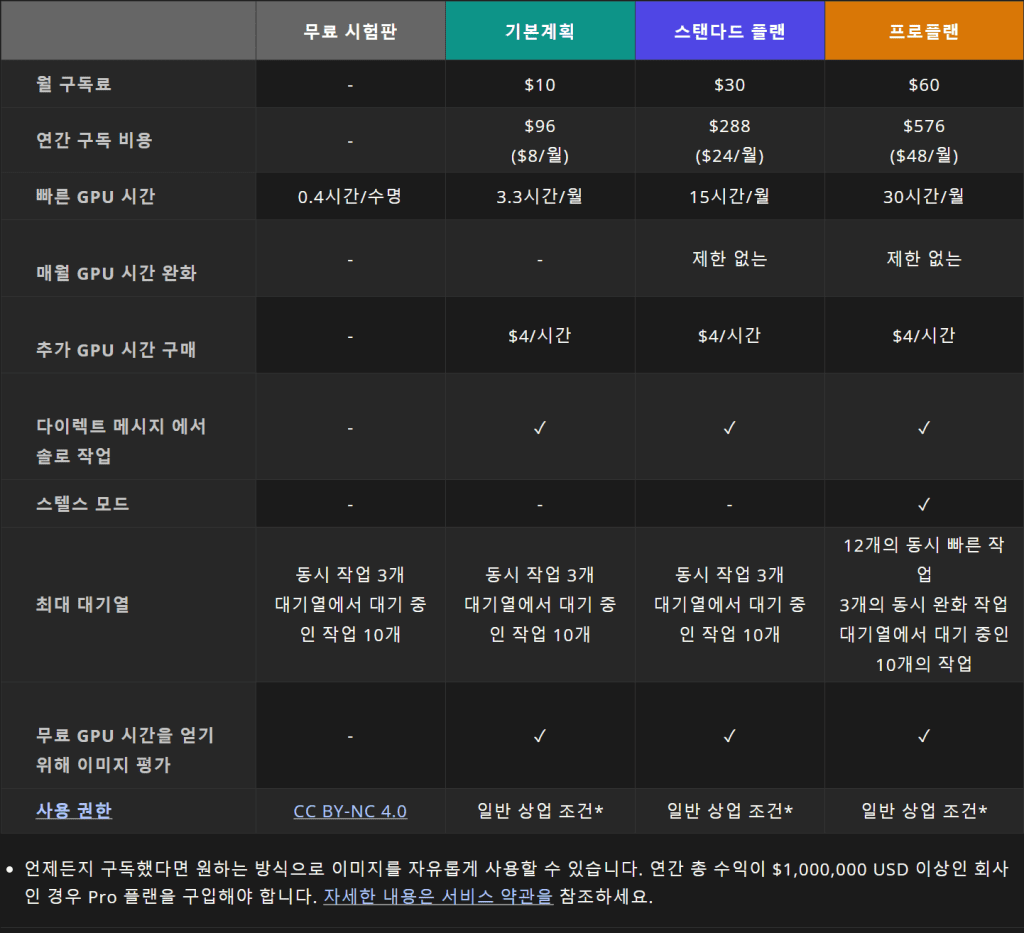Click the 월 구독료 row label
The height and width of the screenshot is (933, 1024).
74,85
